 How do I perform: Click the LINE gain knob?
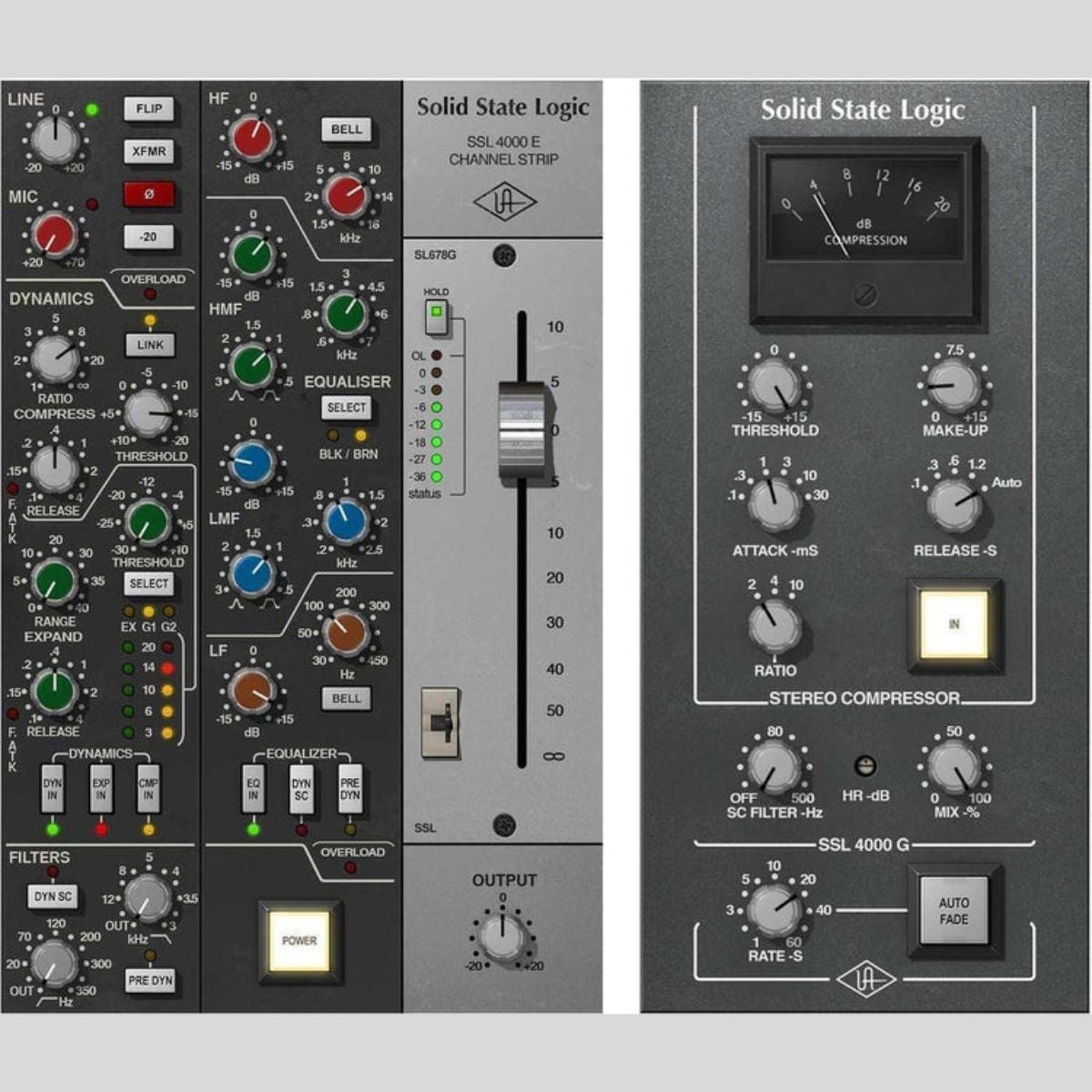click(56, 139)
